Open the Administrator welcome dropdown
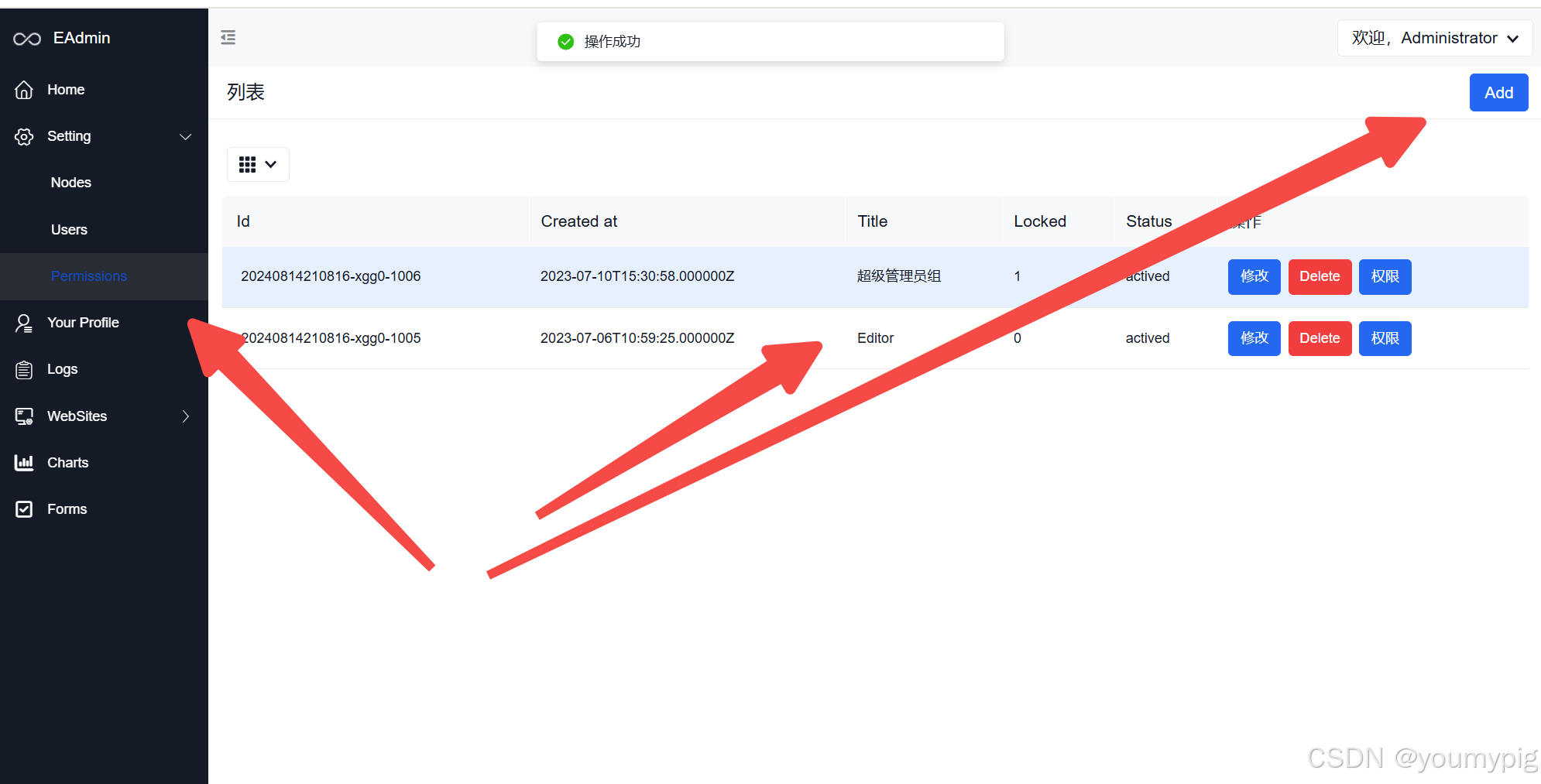Image resolution: width=1541 pixels, height=784 pixels. (1435, 38)
